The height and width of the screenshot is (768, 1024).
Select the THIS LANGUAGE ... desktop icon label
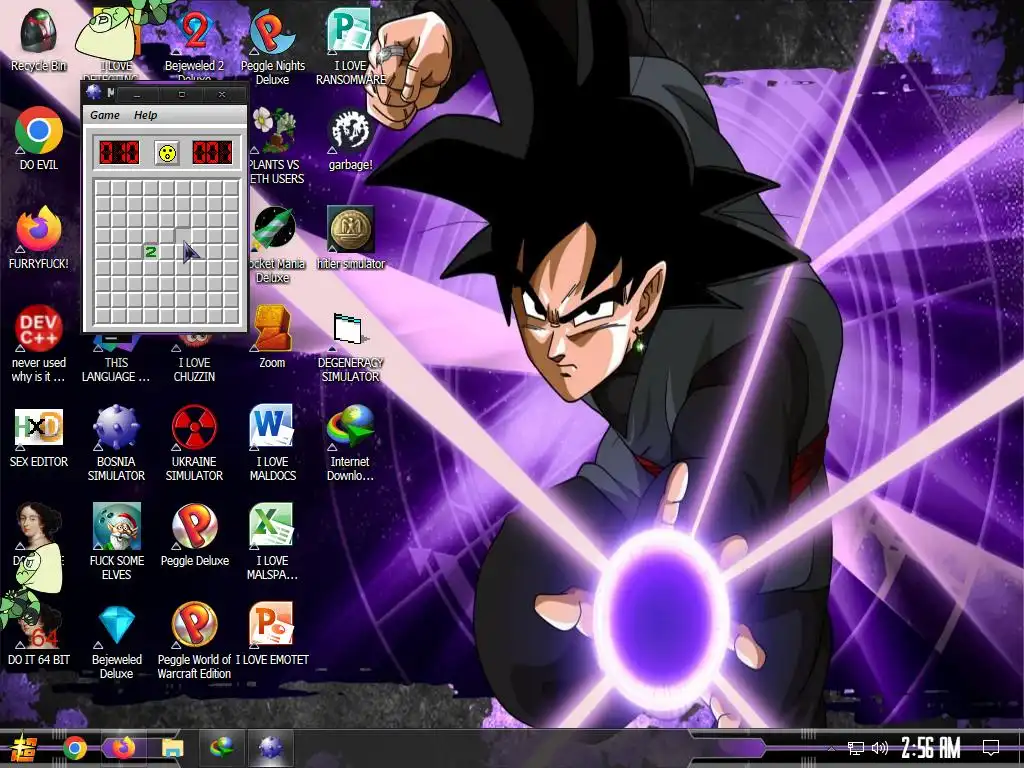(116, 370)
